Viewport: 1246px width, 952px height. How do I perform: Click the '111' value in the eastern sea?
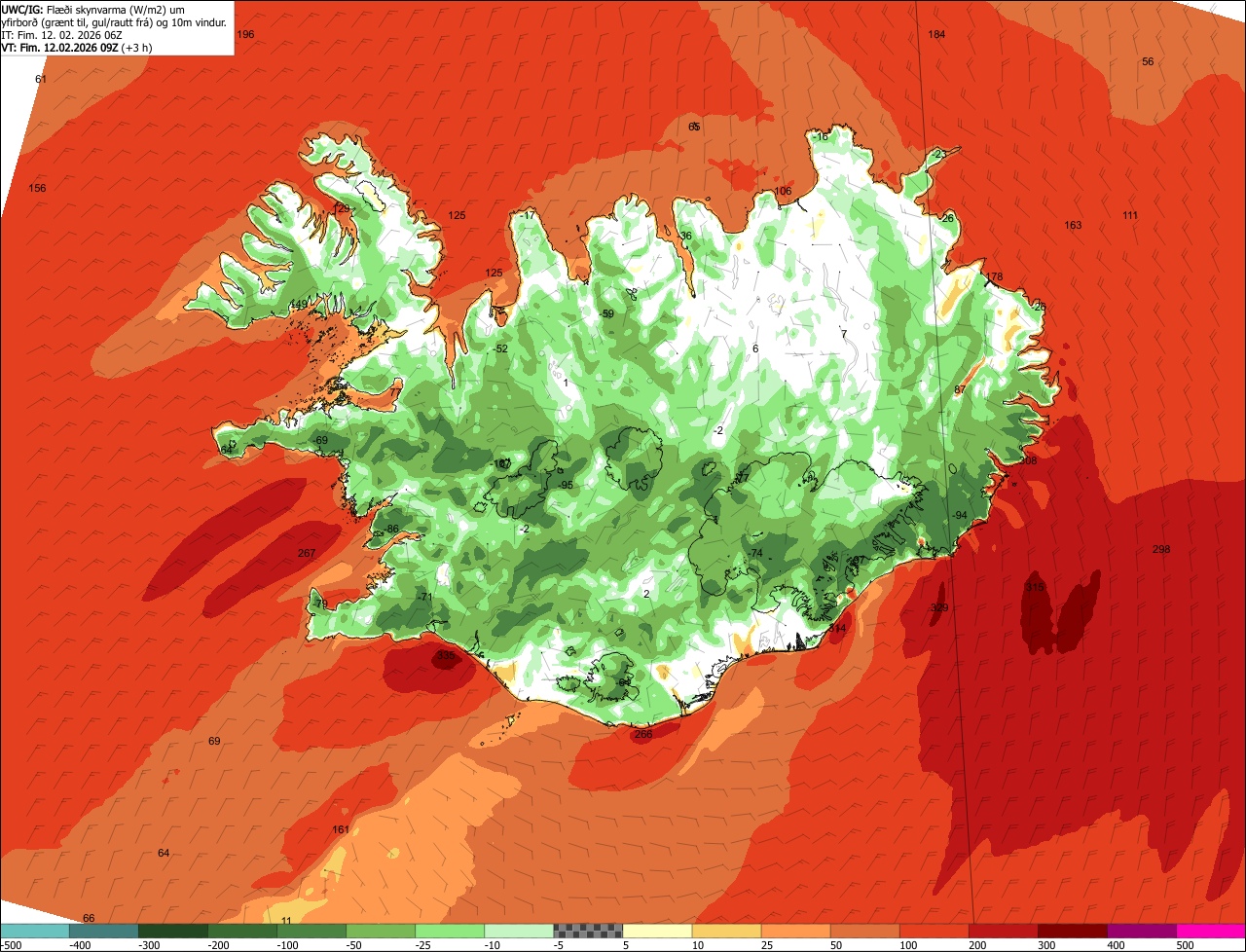coord(1130,215)
